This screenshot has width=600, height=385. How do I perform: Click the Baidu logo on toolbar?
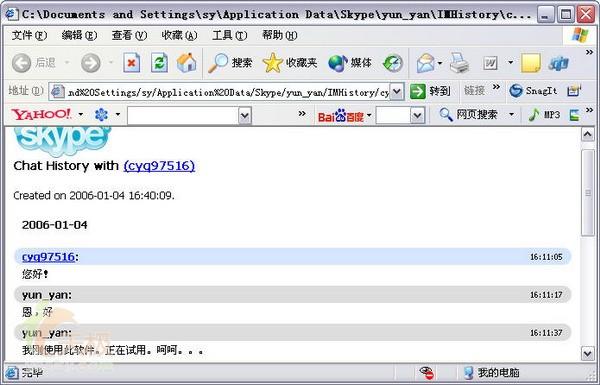click(341, 115)
